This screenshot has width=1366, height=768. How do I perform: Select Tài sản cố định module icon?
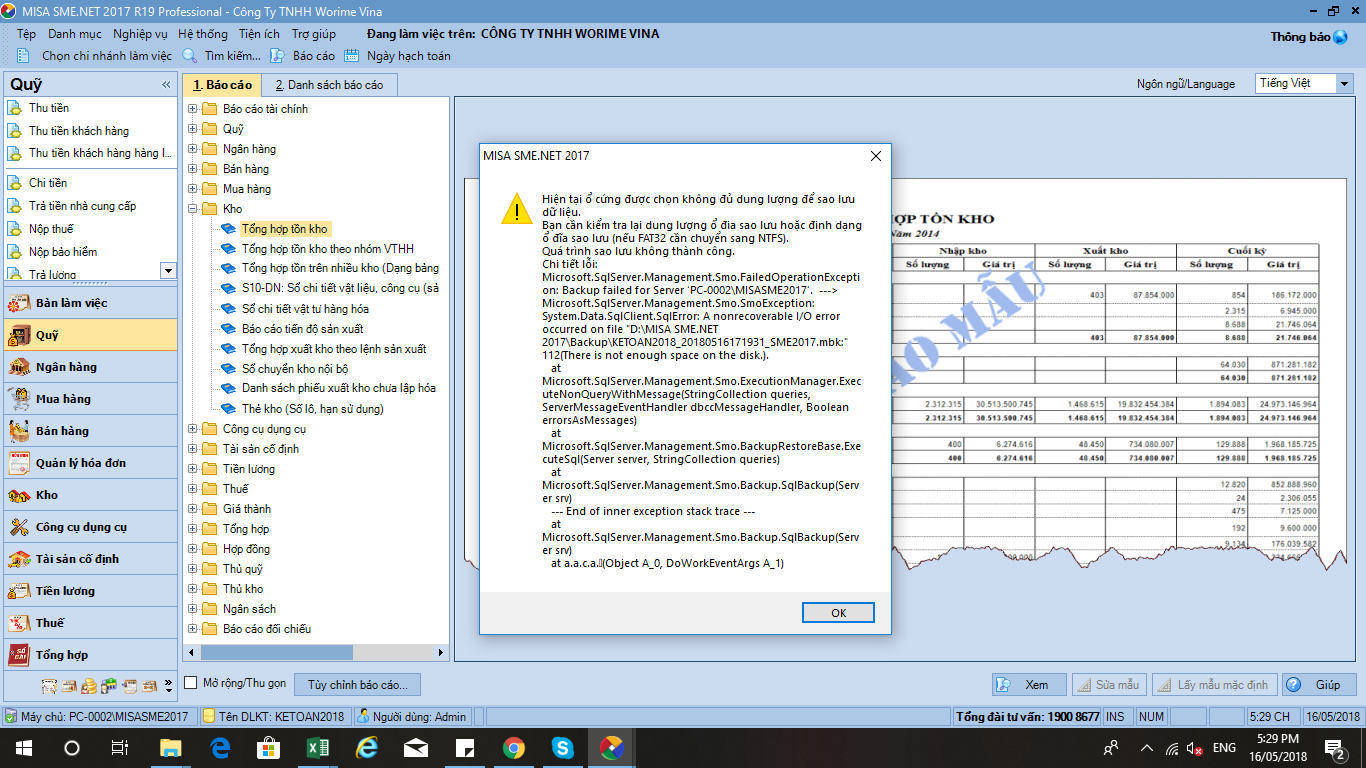pyautogui.click(x=19, y=559)
